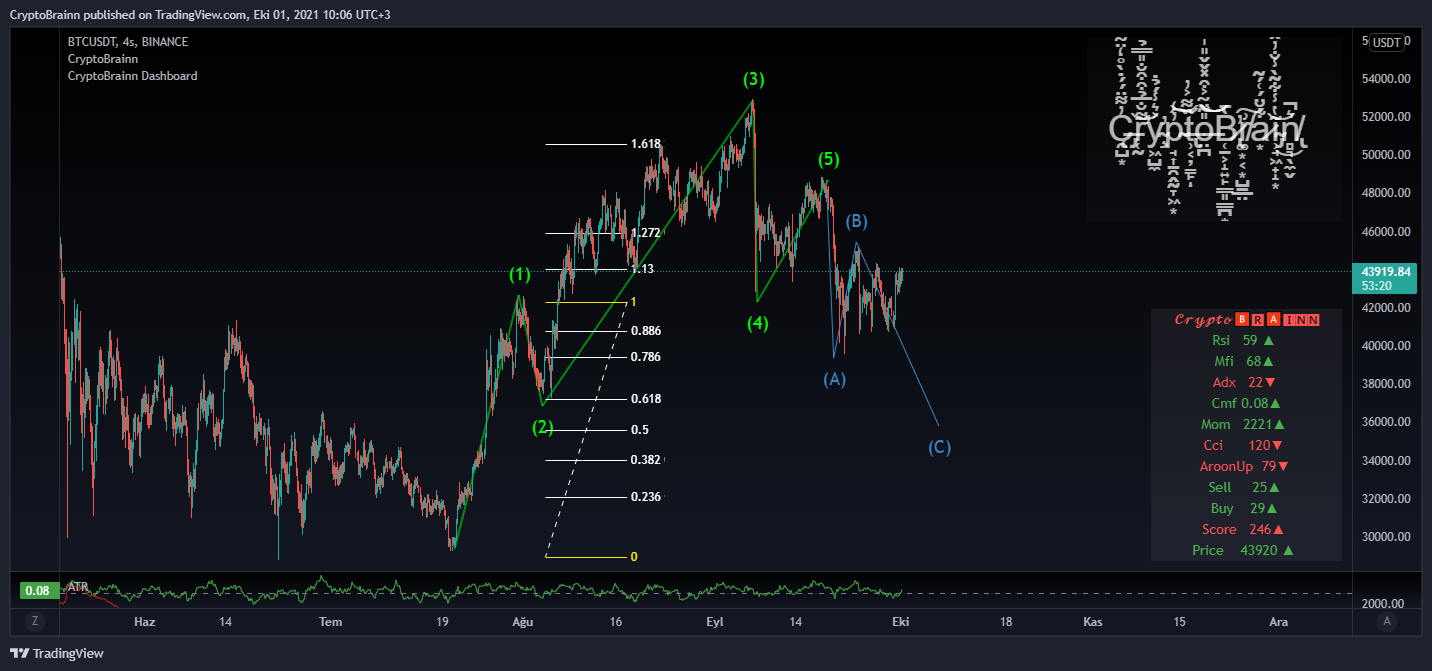Viewport: 1432px width, 671px height.
Task: Click the TradingView logo at the bottom
Action: pos(56,653)
